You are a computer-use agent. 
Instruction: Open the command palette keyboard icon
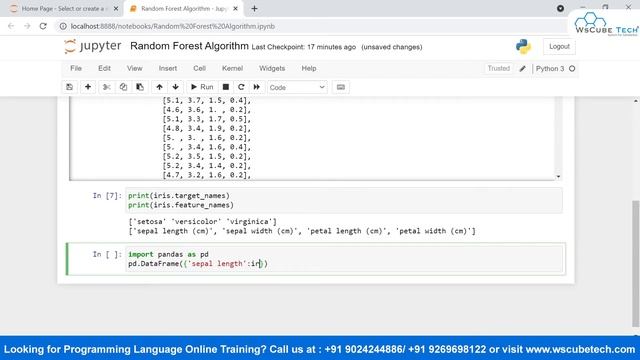click(x=341, y=87)
